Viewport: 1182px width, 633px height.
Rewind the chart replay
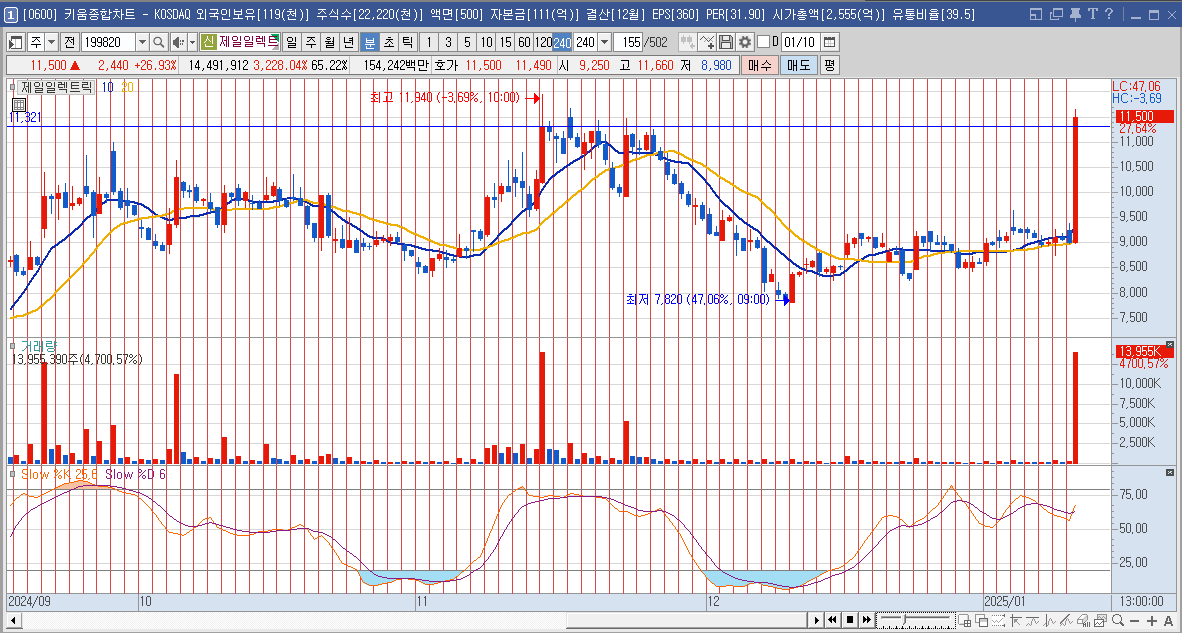(833, 620)
